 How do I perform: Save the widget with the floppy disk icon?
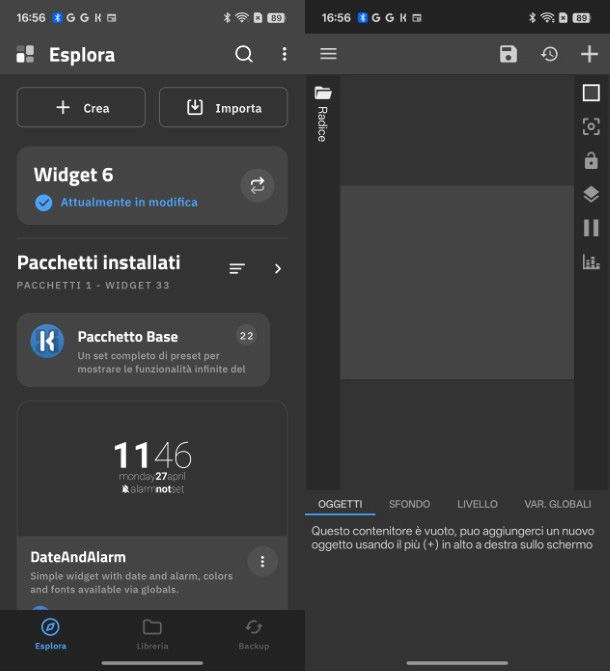pos(509,54)
